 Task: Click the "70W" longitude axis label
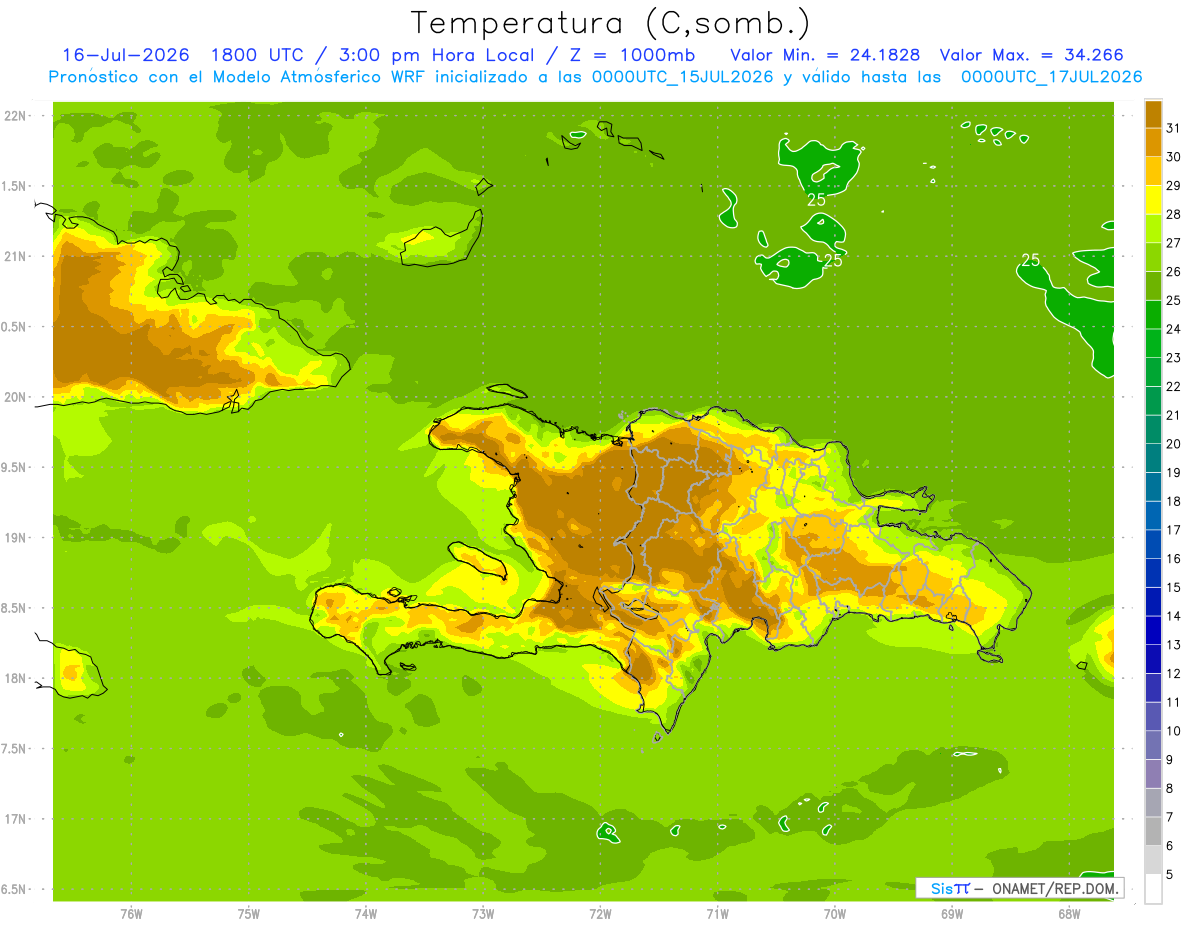(835, 914)
